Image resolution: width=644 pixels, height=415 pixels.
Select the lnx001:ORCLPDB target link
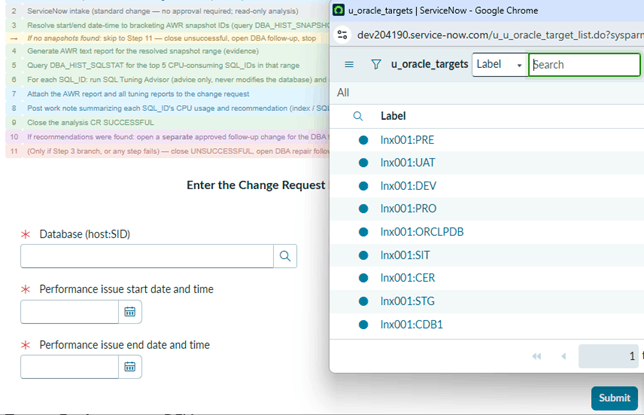(422, 232)
